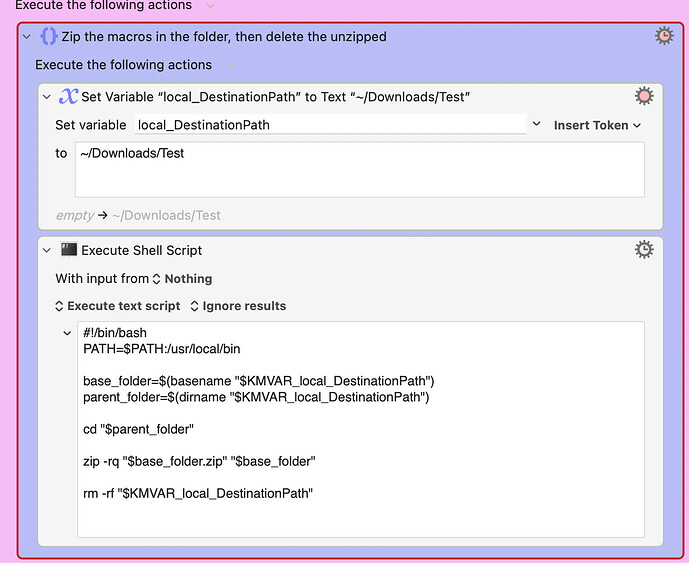689x563 pixels.
Task: Change the With input from Nothing popup
Action: [182, 279]
